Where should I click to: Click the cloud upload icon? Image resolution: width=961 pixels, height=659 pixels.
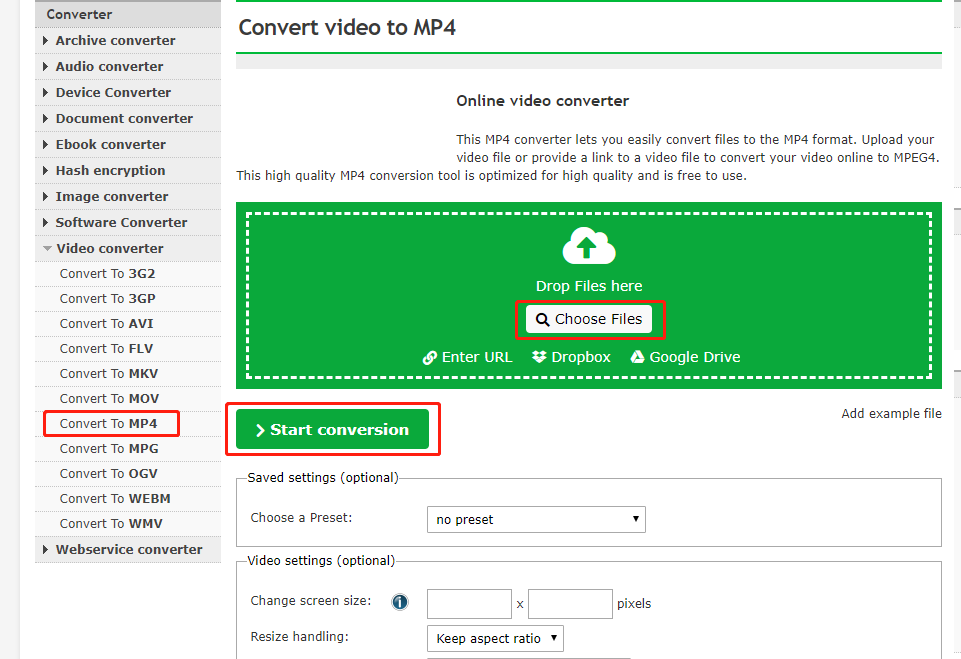589,246
